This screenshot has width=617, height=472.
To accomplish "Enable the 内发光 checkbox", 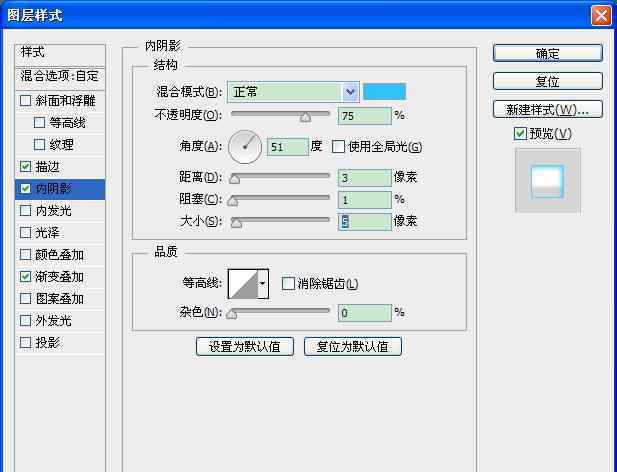I will pos(26,211).
